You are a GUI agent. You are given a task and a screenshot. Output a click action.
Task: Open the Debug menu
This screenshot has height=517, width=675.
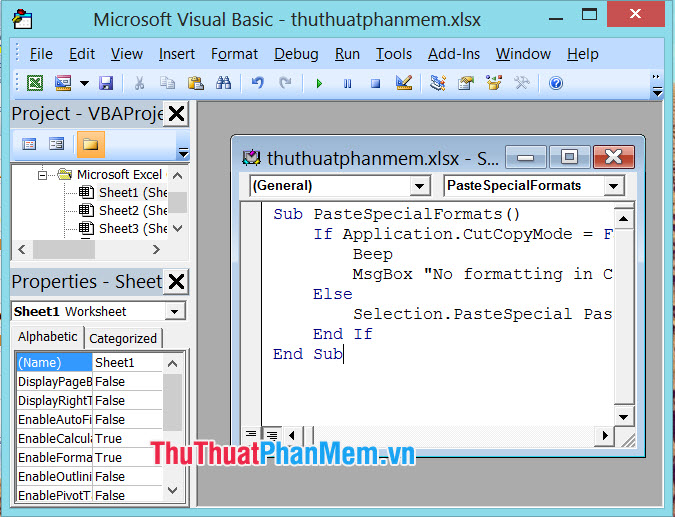pos(296,54)
